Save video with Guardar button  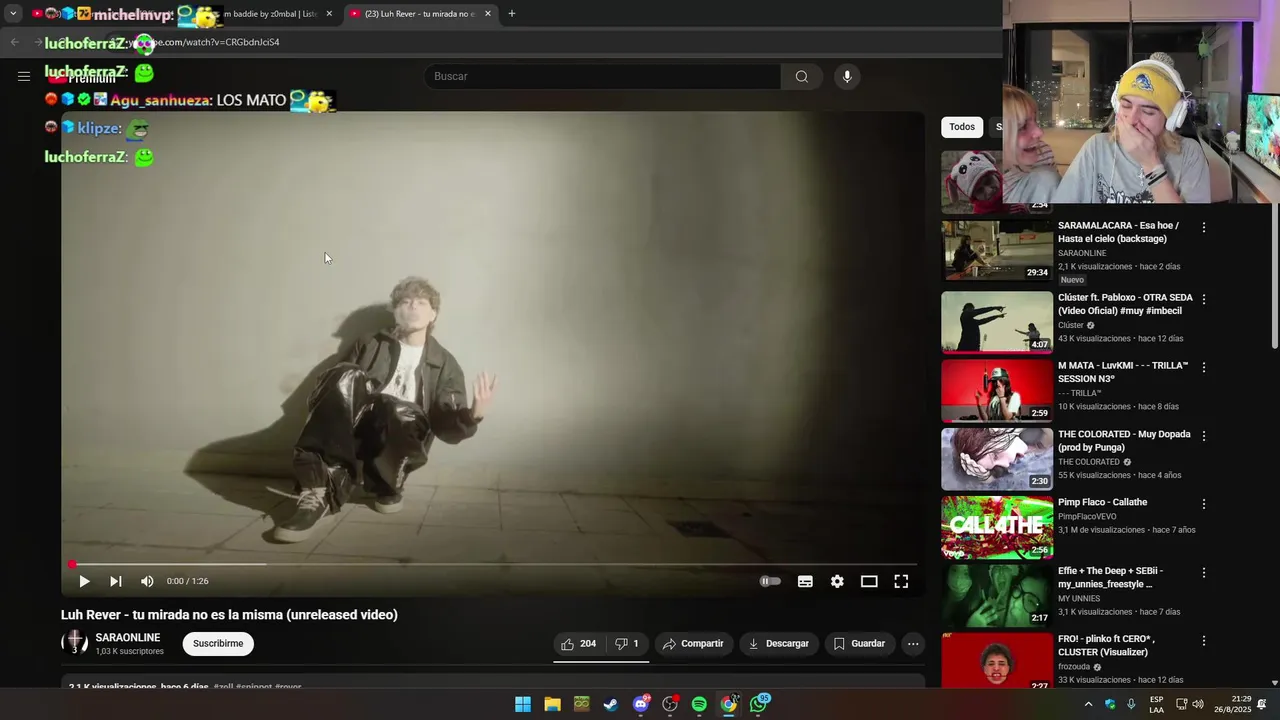[860, 644]
